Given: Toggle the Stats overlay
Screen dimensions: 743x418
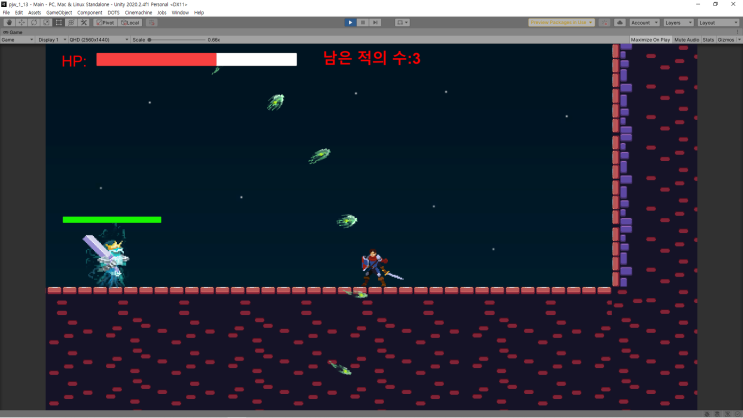Looking at the screenshot, I should (x=708, y=40).
